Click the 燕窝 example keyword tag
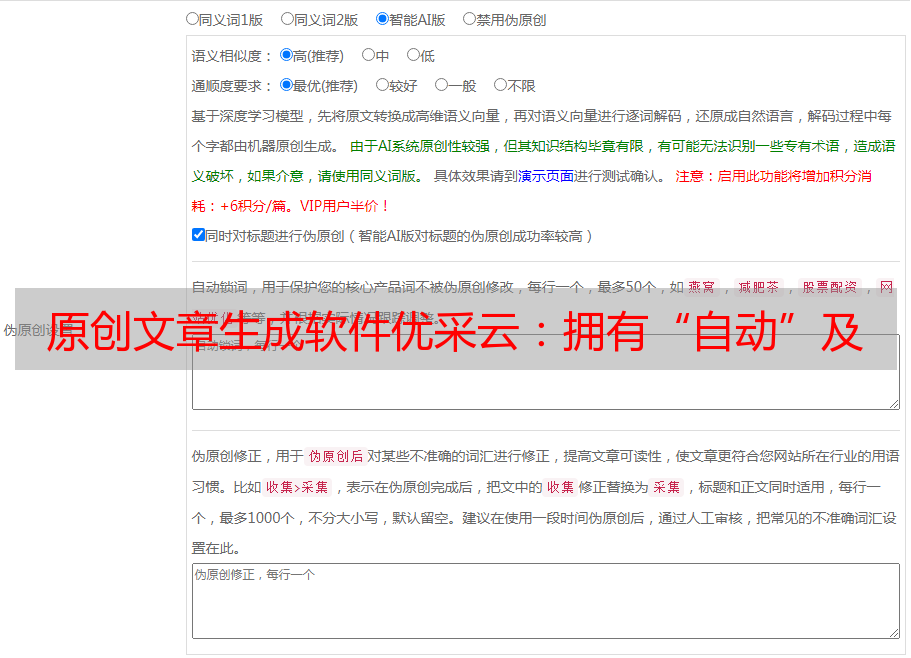The width and height of the screenshot is (911, 658). click(x=702, y=287)
